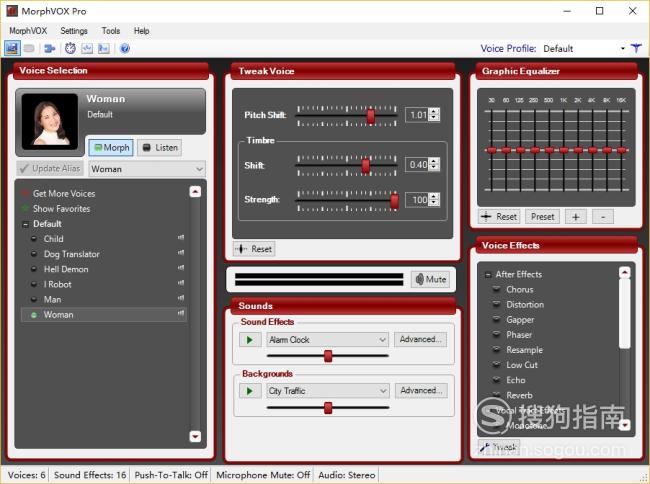Click the Strength slider handle
The height and width of the screenshot is (484, 650).
[x=395, y=201]
